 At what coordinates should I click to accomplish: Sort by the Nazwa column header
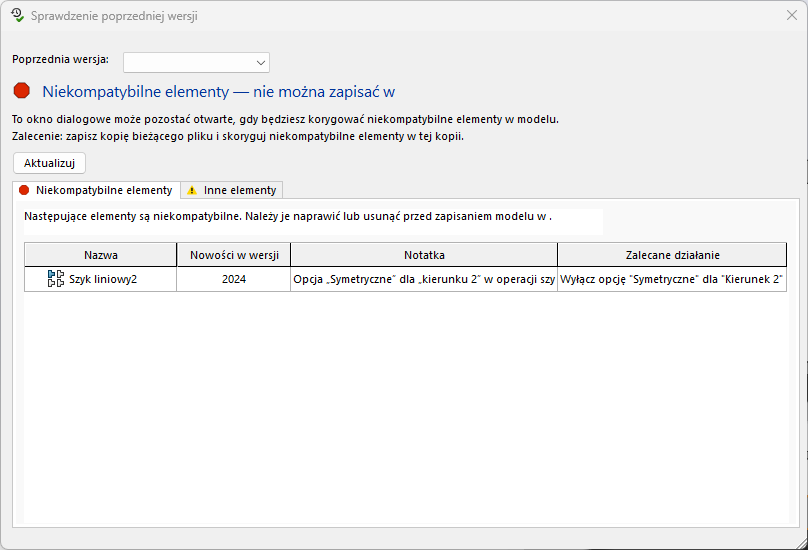coord(101,255)
